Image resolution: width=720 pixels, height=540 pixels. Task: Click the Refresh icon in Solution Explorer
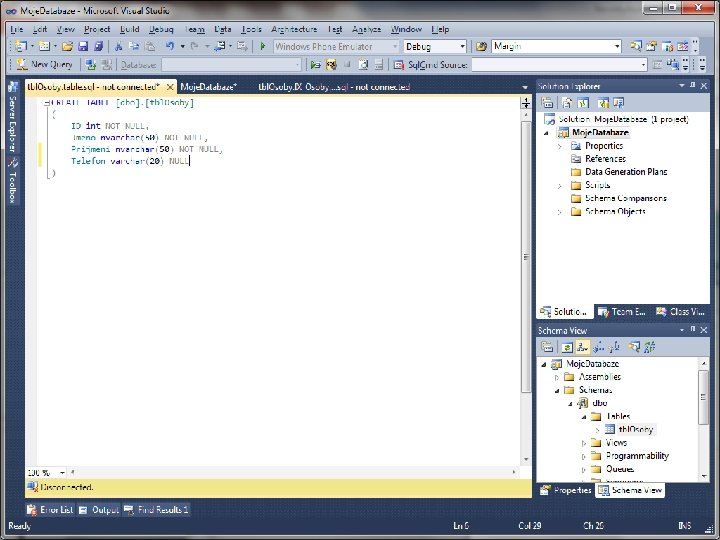pos(583,103)
